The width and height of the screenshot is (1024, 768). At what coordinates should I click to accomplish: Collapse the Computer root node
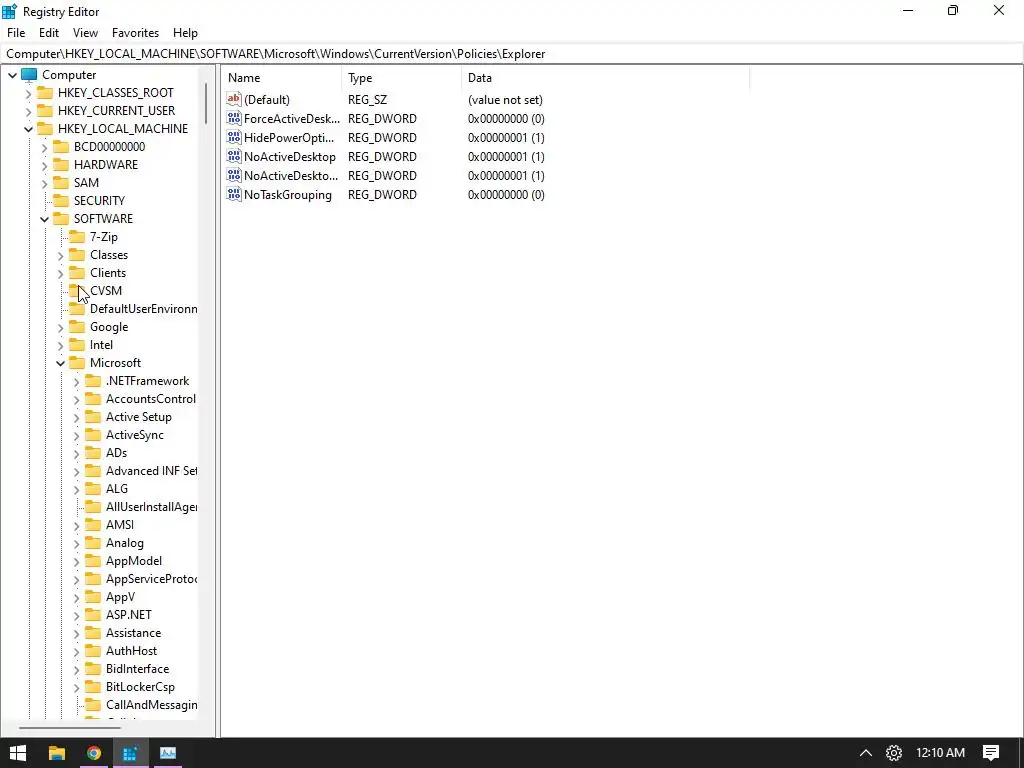pyautogui.click(x=12, y=75)
